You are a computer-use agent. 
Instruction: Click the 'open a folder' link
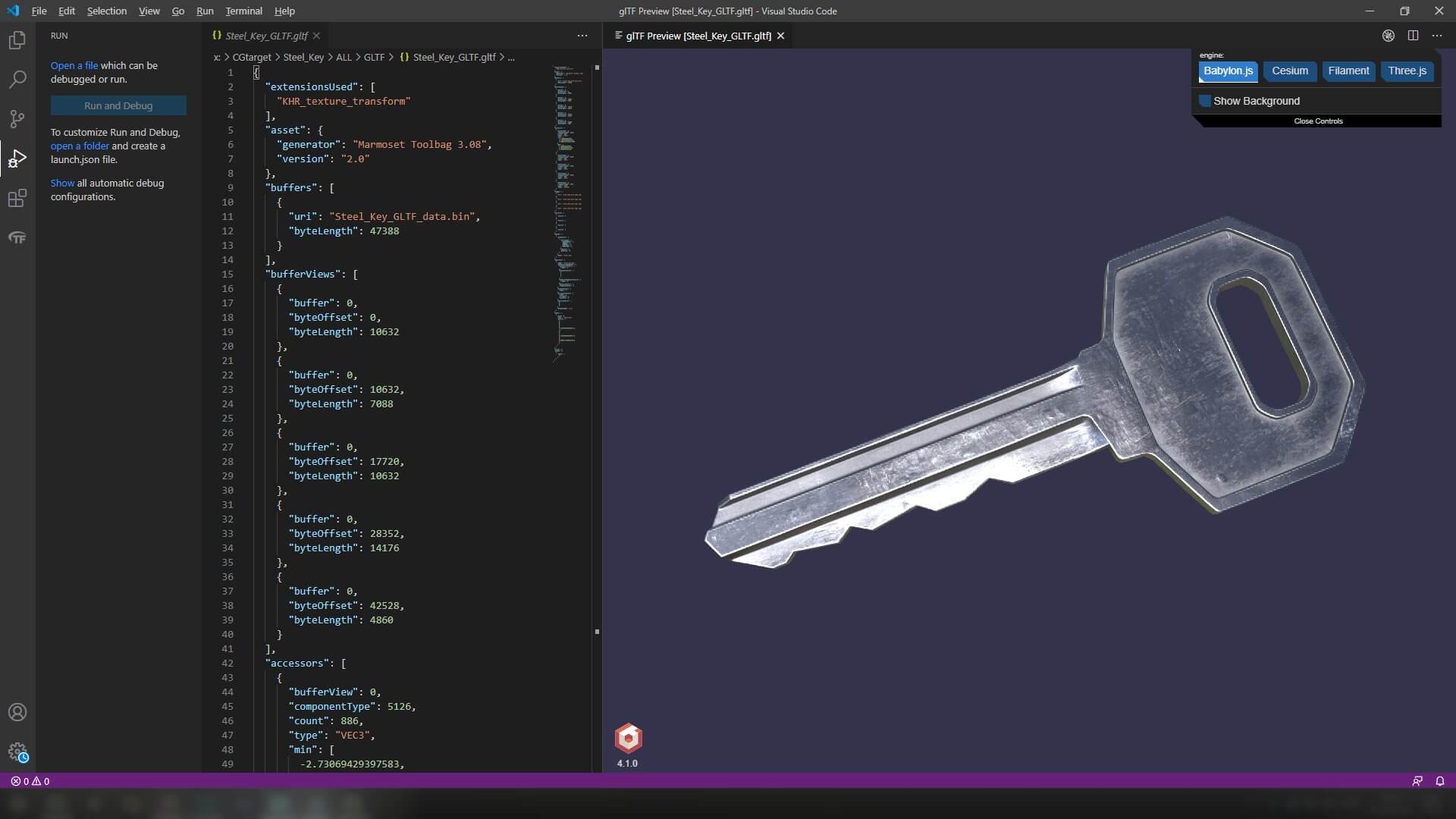[x=80, y=146]
